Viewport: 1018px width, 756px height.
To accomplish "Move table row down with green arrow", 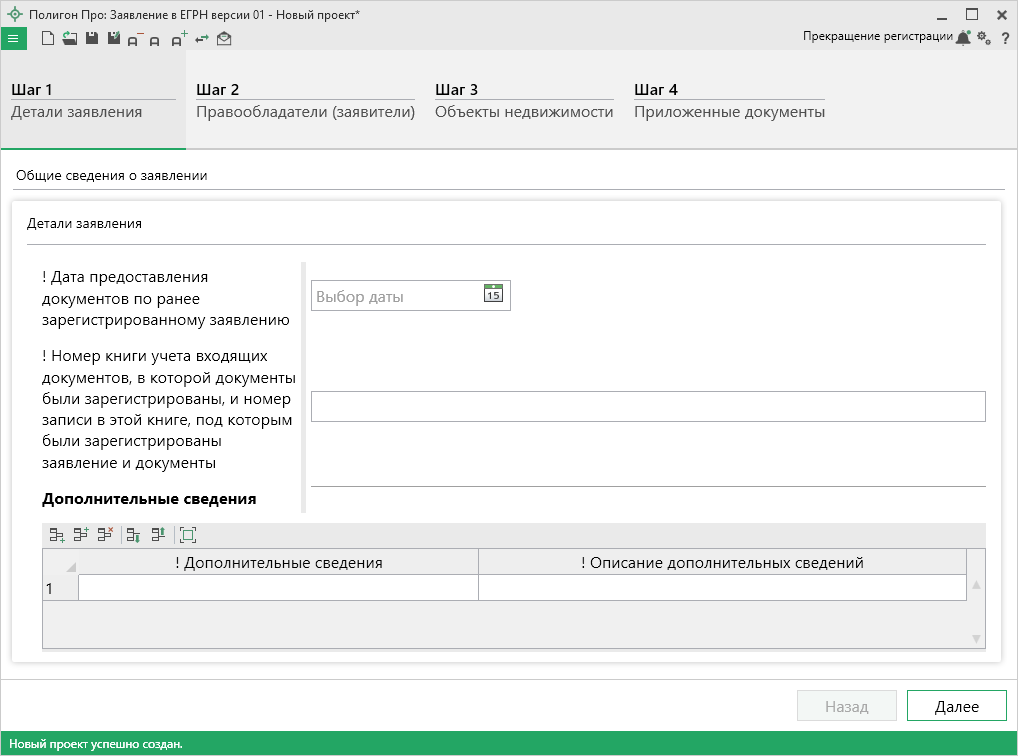I will coord(133,535).
